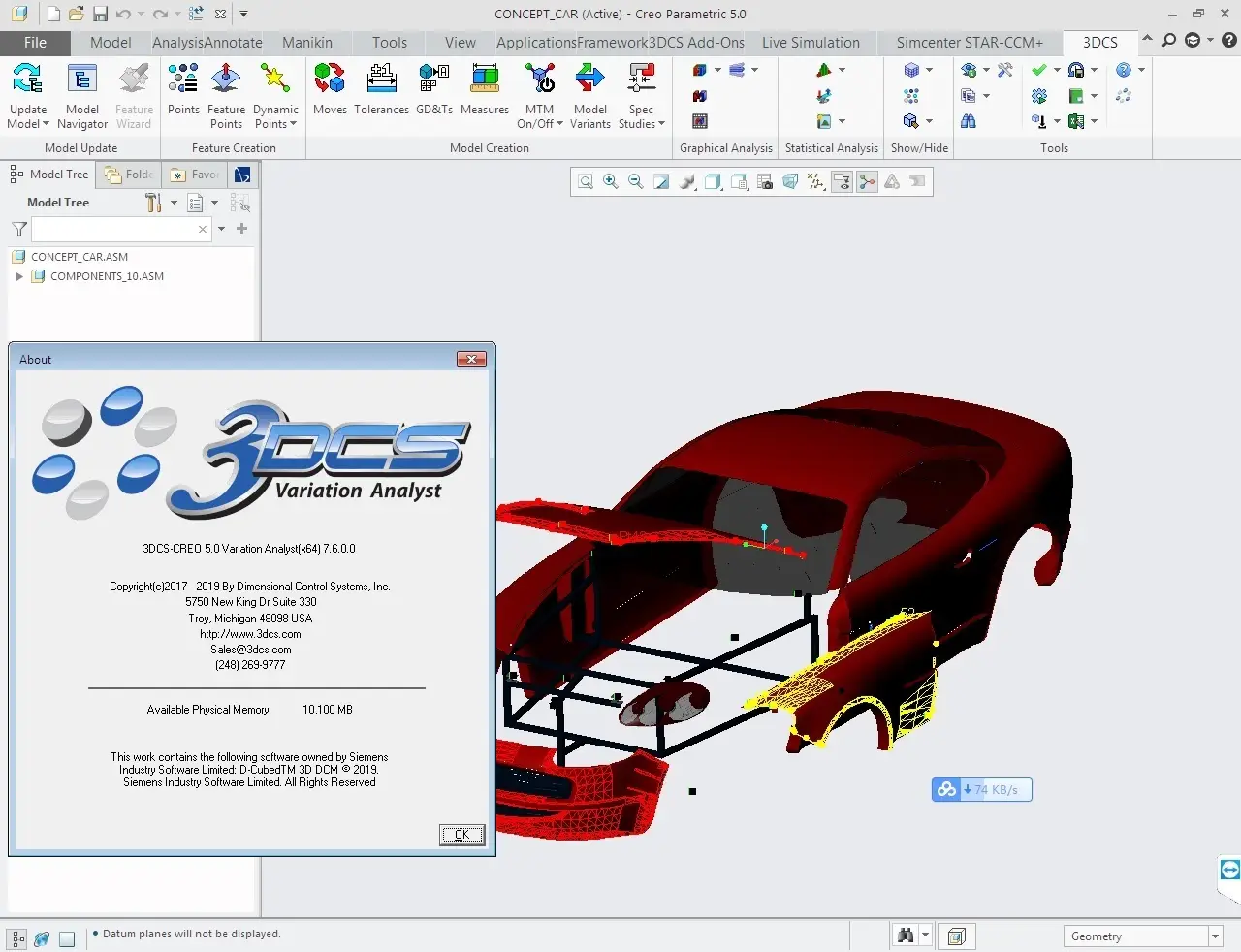This screenshot has width=1241, height=952.
Task: Open the Geometry selection filter dropdown
Action: coord(1215,936)
